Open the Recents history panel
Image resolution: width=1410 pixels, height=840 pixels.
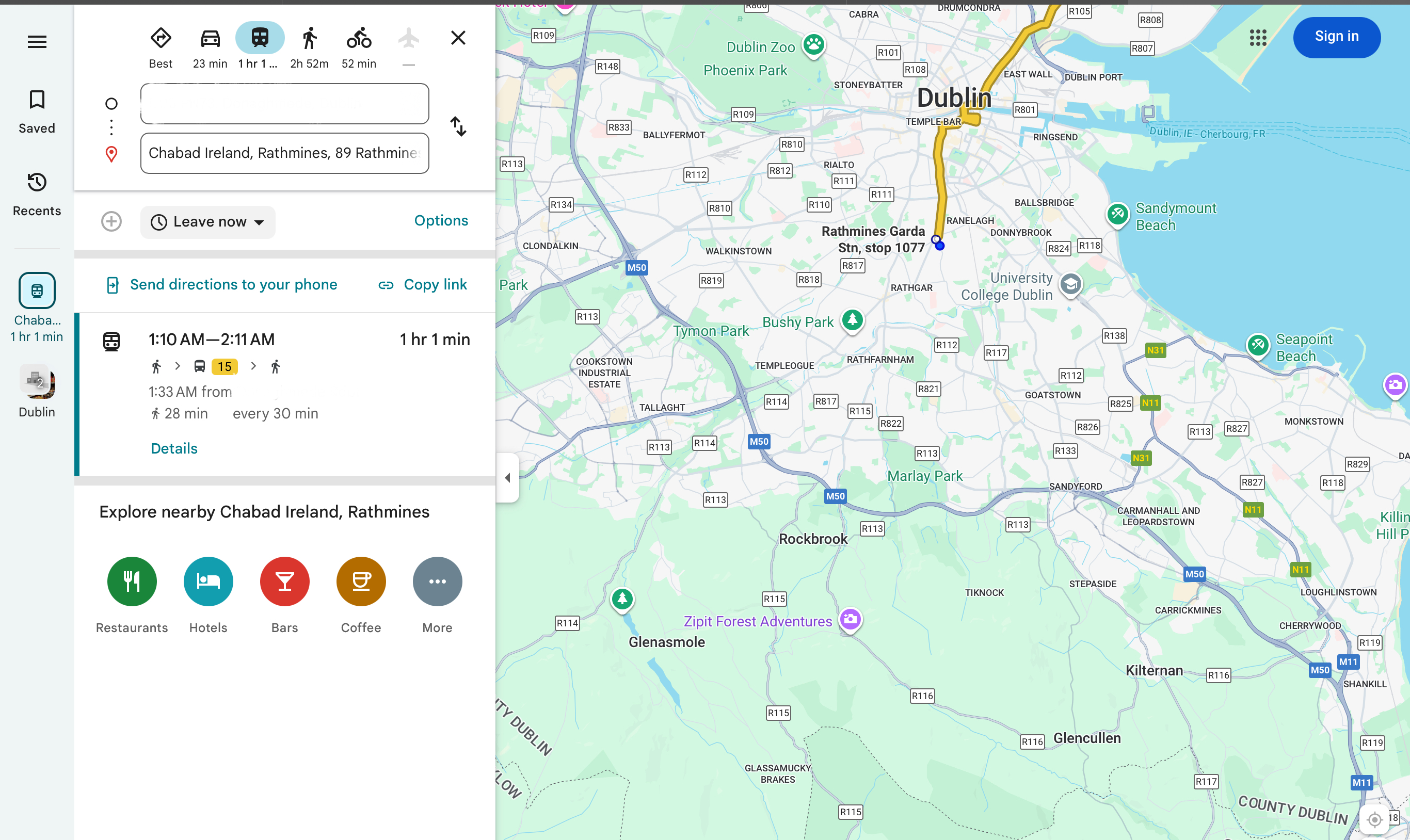pyautogui.click(x=37, y=194)
